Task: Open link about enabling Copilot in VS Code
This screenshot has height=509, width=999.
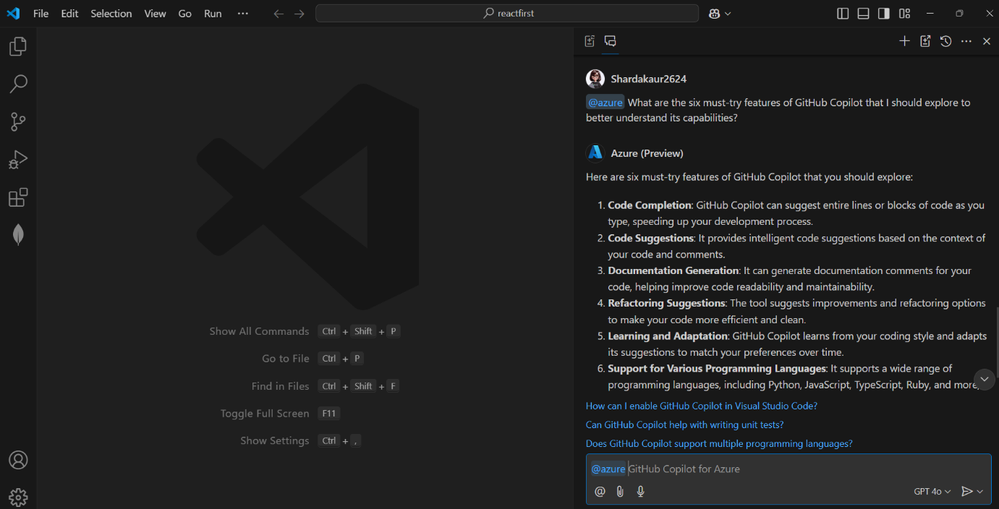Action: pos(701,405)
